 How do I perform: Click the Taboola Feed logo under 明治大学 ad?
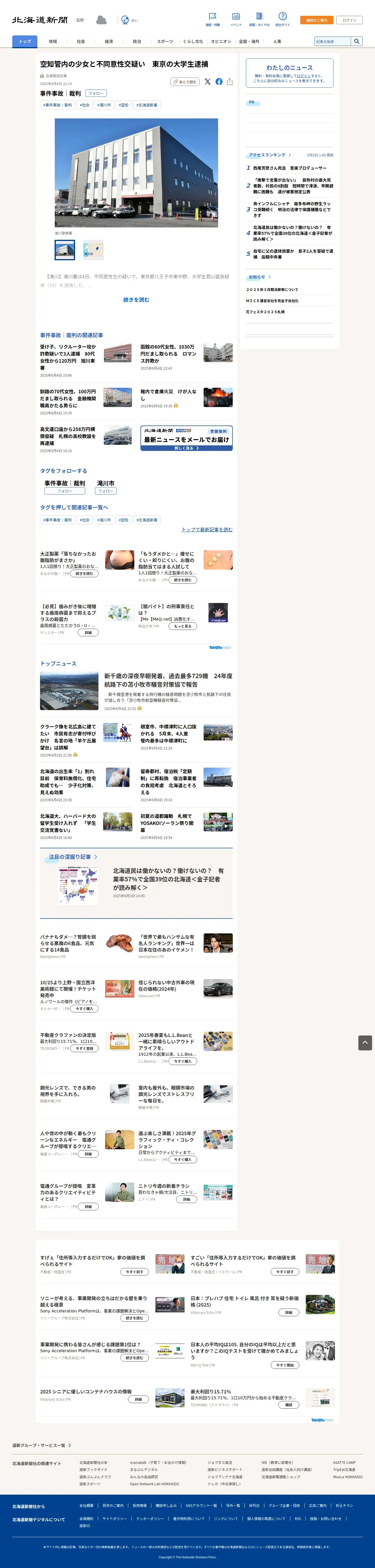click(x=220, y=647)
